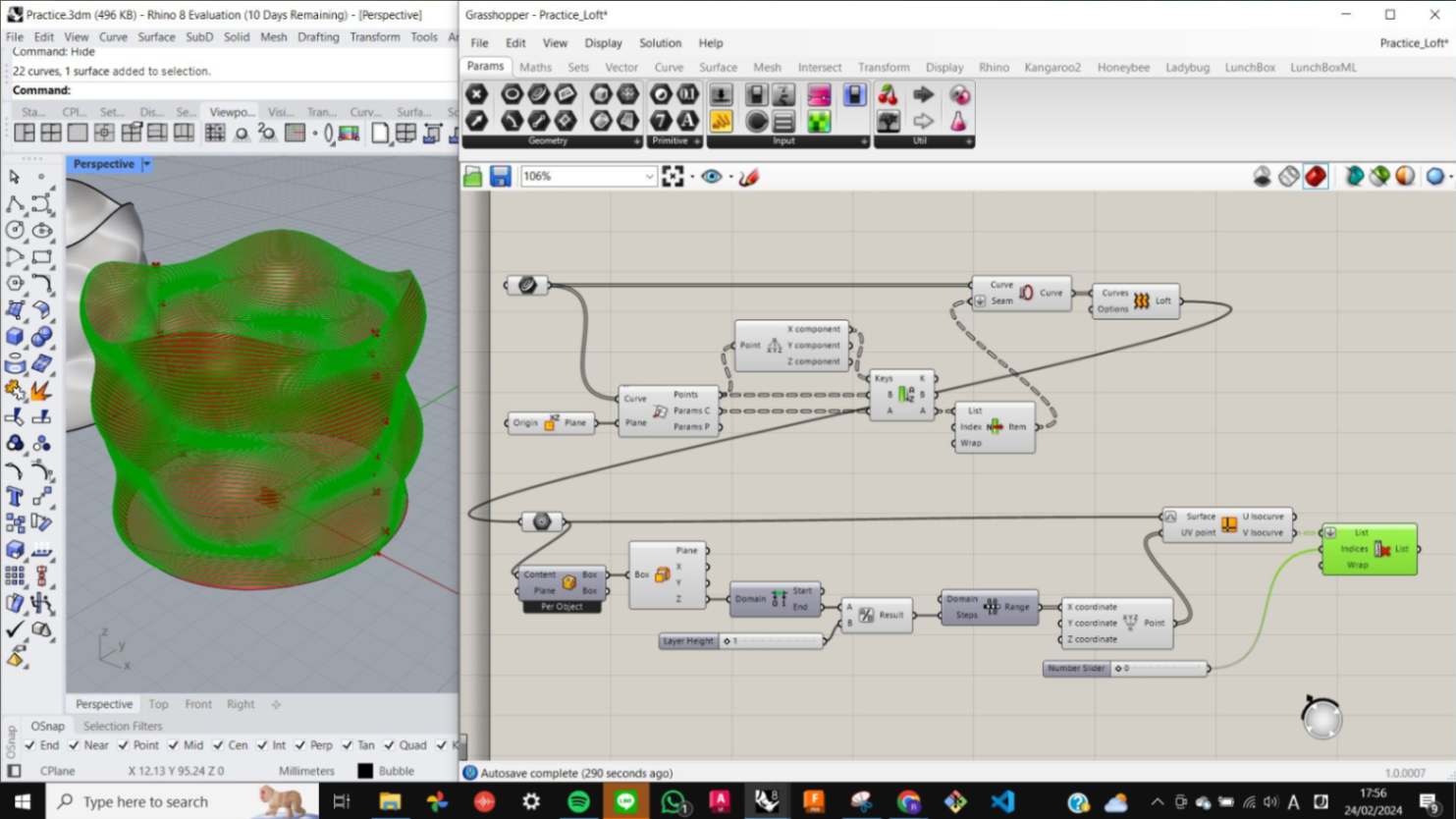Toggle the Near osnap checkbox
This screenshot has width=1456, height=819.
tap(74, 745)
